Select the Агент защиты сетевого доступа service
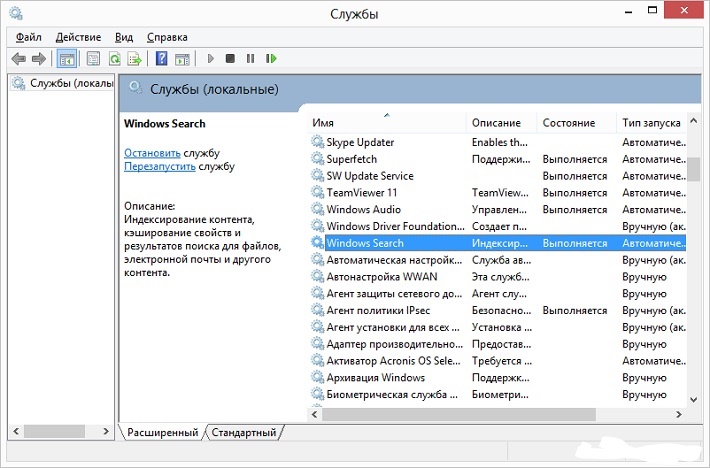The image size is (710, 468). pyautogui.click(x=394, y=293)
